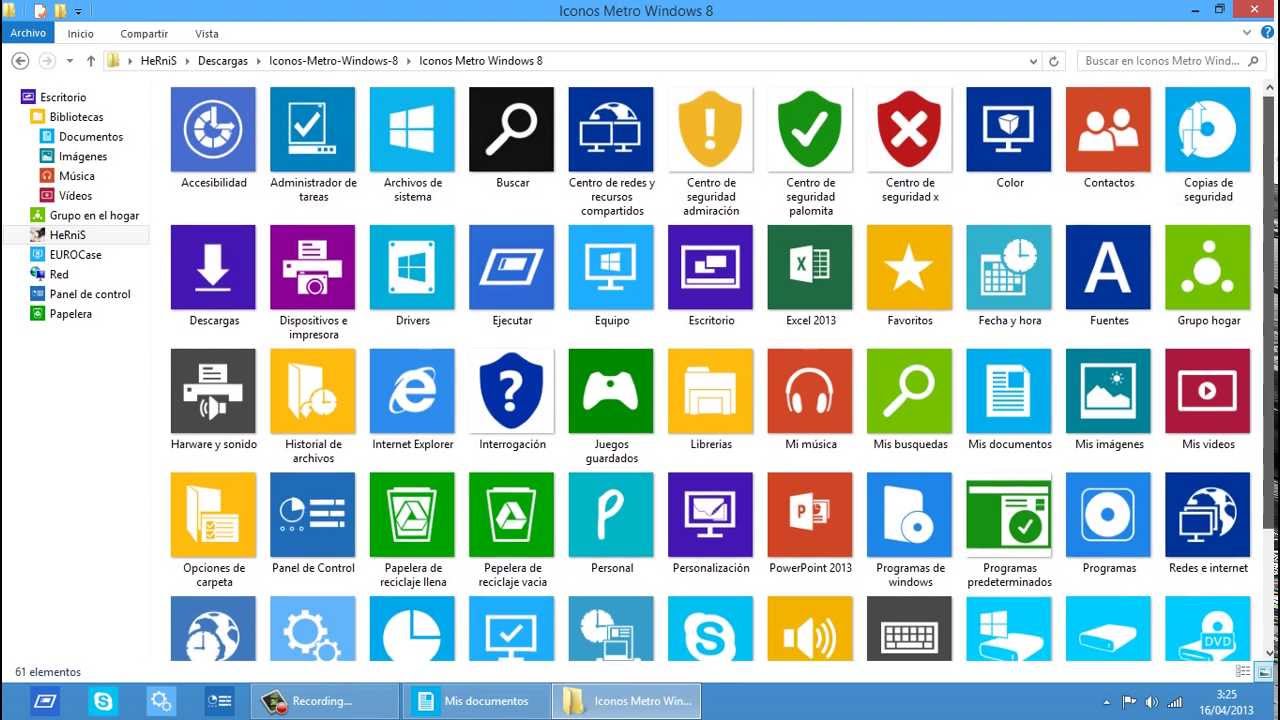Click Iconos-Metro-Windows-8 breadcrumb segment
This screenshot has width=1280, height=720.
(x=333, y=61)
